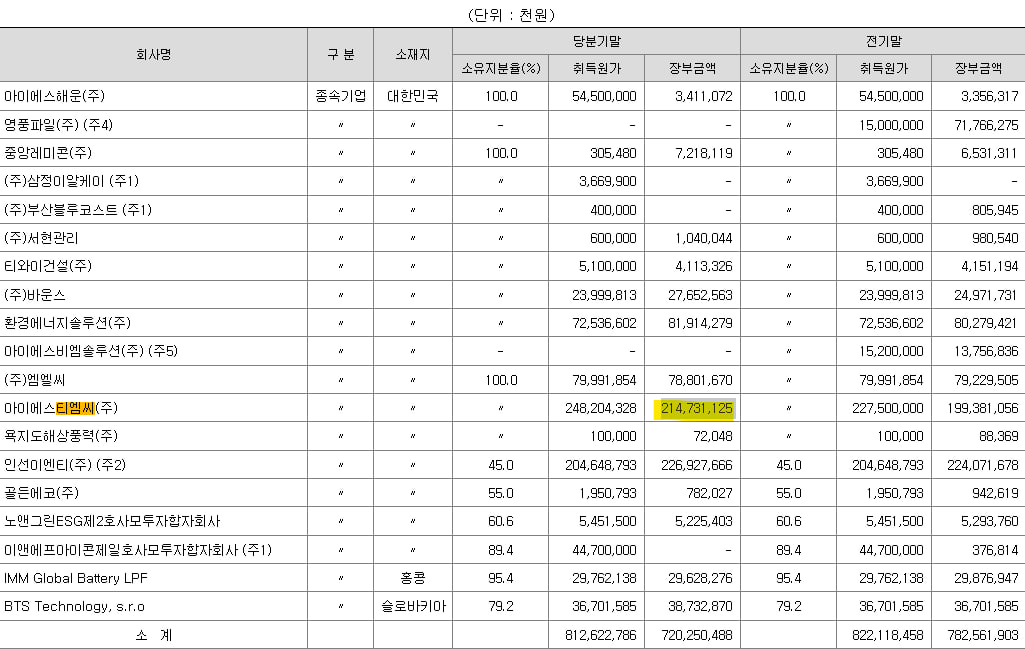This screenshot has height=649, width=1025.
Task: Click the unit label (단위 : 천원)
Action: [511, 14]
